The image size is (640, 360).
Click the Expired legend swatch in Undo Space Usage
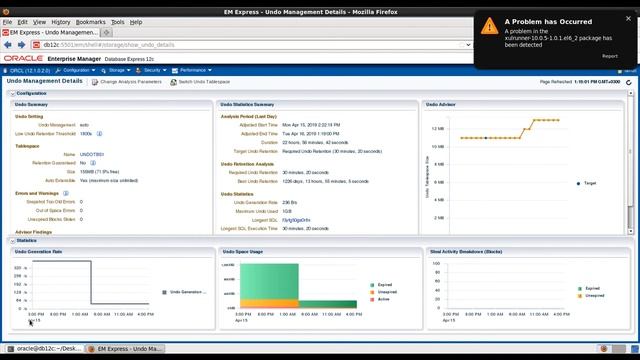pos(372,285)
